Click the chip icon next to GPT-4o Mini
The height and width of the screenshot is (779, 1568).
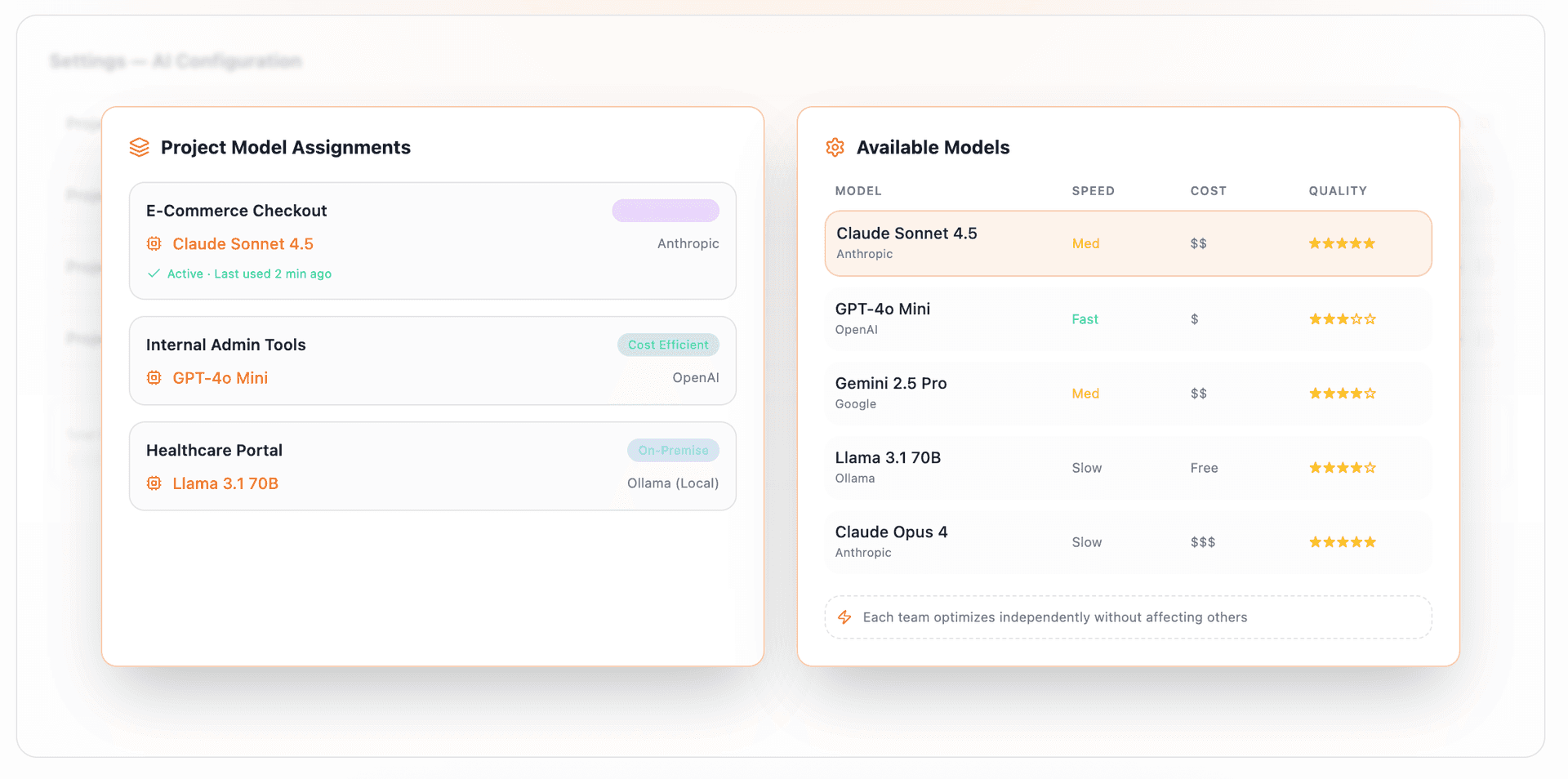tap(154, 377)
